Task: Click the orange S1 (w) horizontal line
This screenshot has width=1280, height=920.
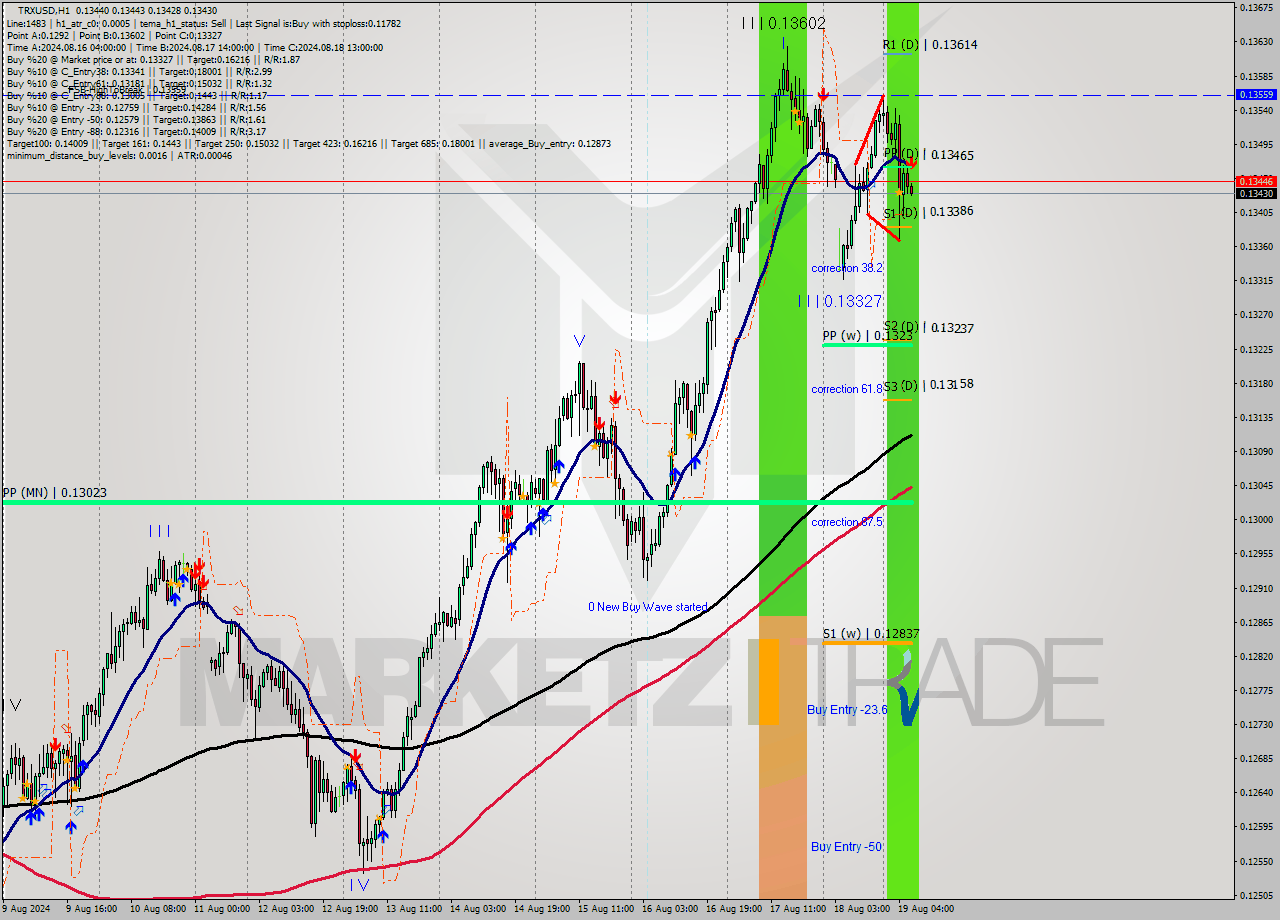Action: [x=867, y=644]
